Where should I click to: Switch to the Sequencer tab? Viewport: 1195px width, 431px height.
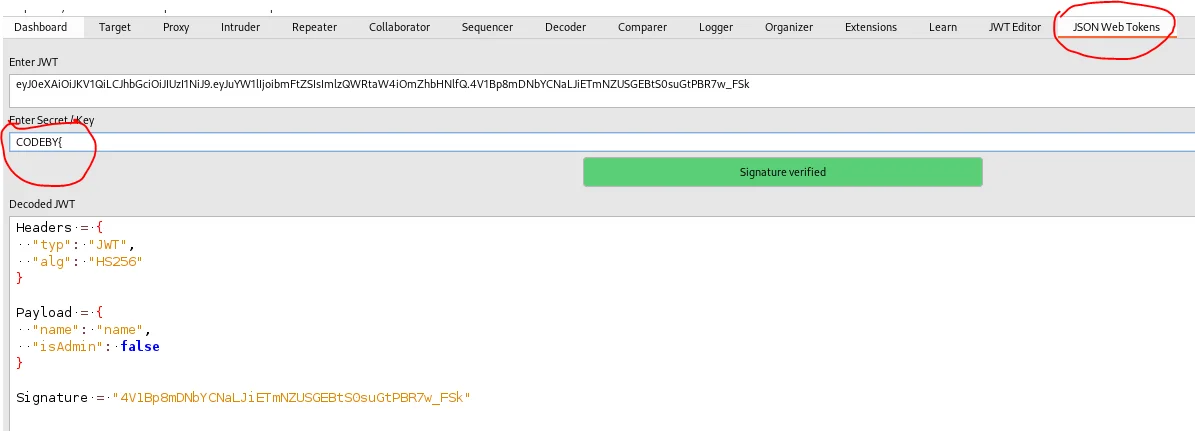(x=487, y=27)
